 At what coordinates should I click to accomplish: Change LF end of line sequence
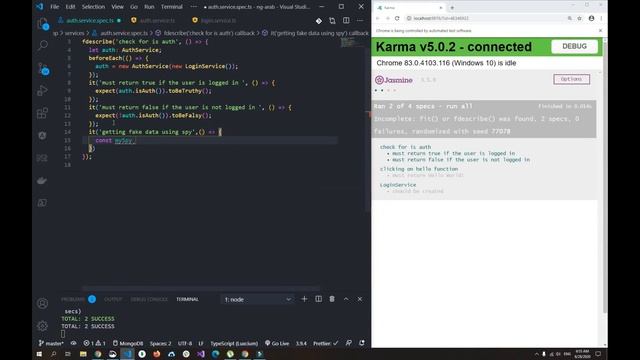[x=201, y=343]
